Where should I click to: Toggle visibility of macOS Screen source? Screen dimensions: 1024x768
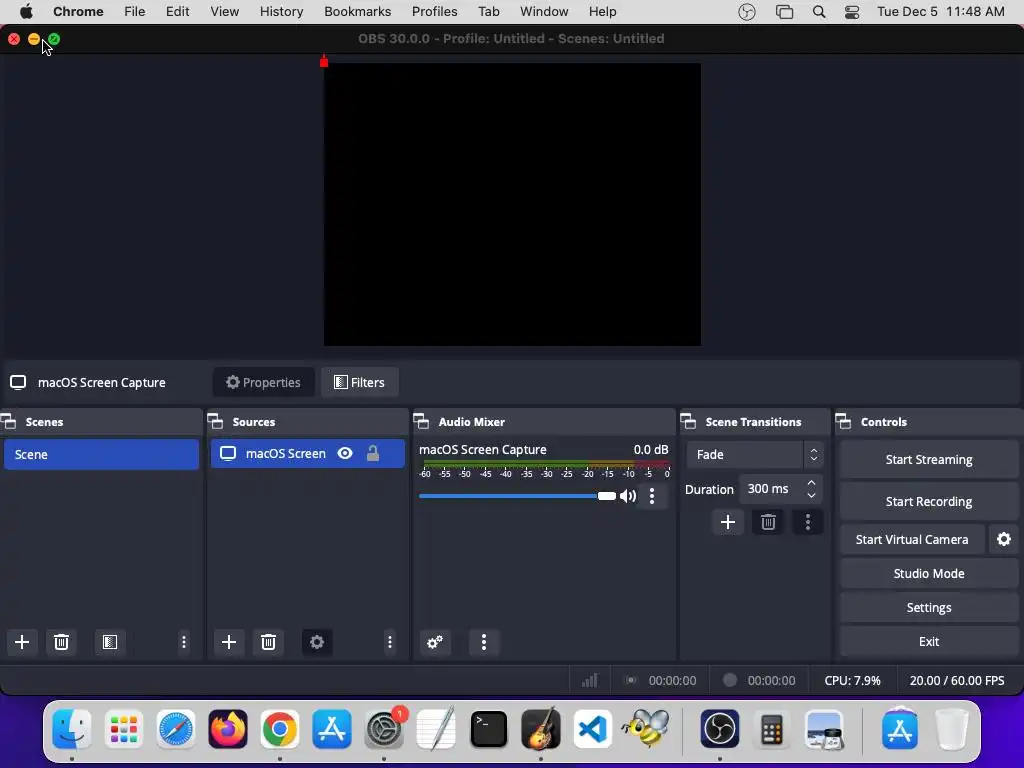tap(345, 453)
